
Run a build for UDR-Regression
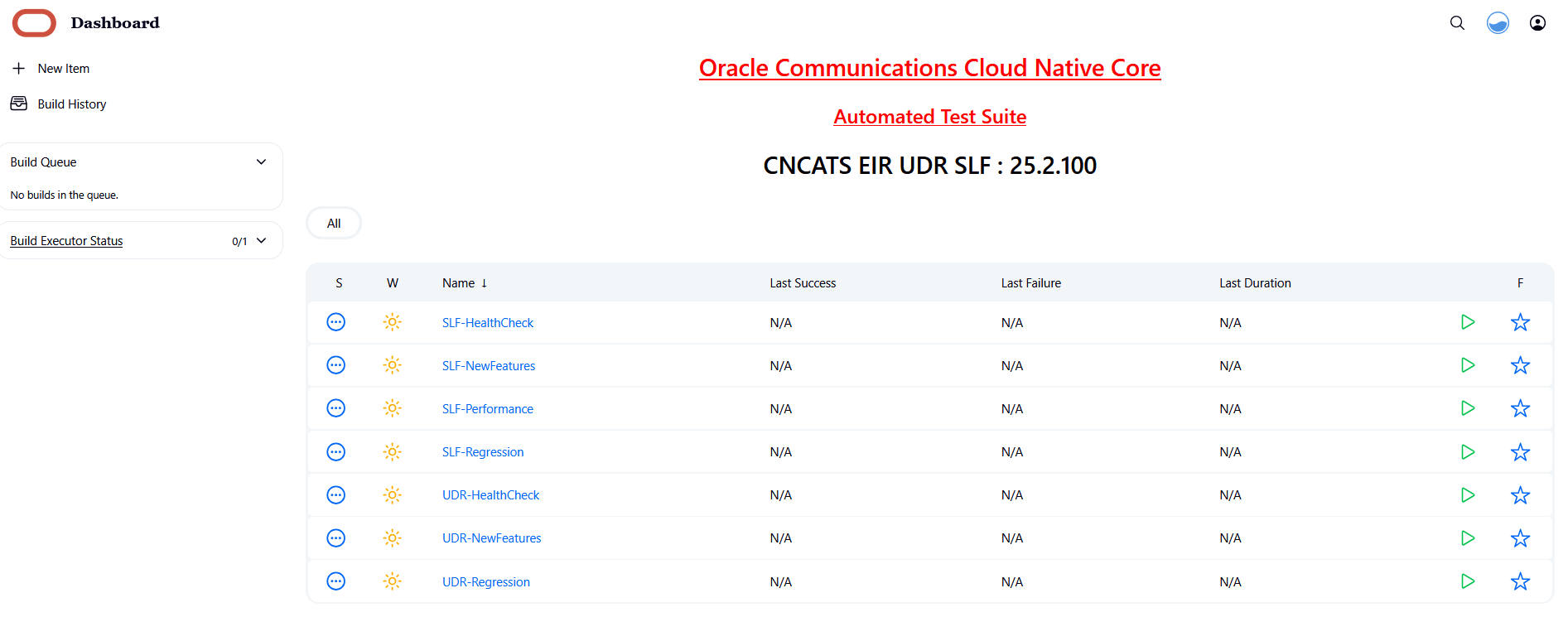(x=1468, y=581)
